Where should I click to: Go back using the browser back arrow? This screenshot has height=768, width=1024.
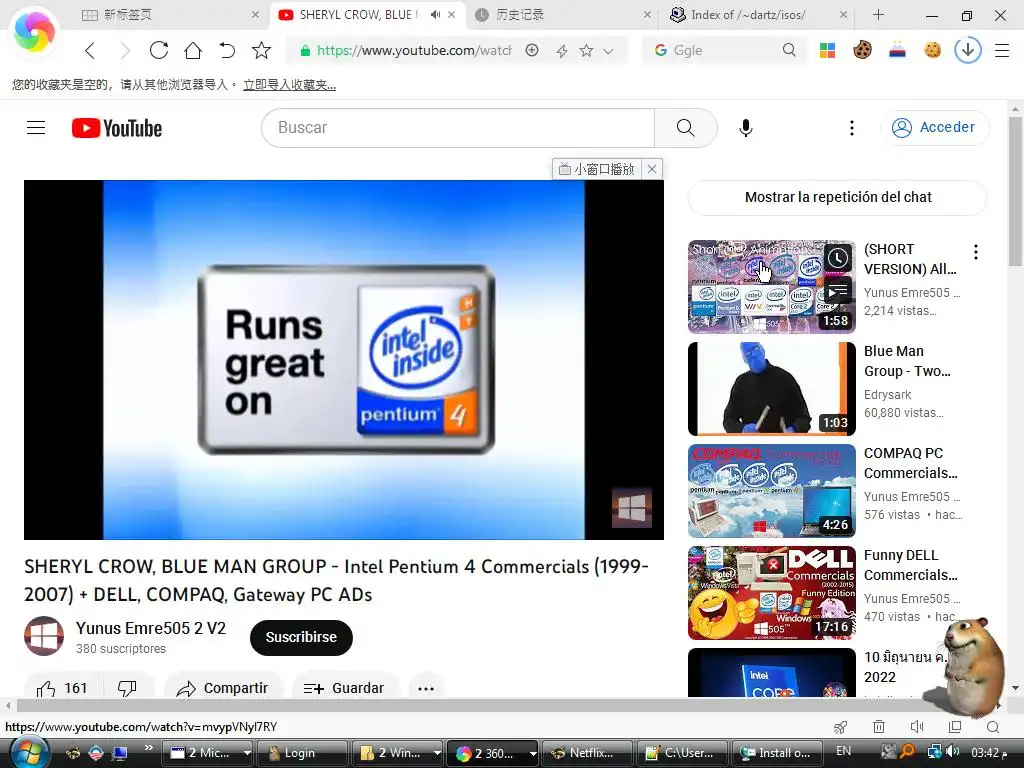click(x=90, y=50)
